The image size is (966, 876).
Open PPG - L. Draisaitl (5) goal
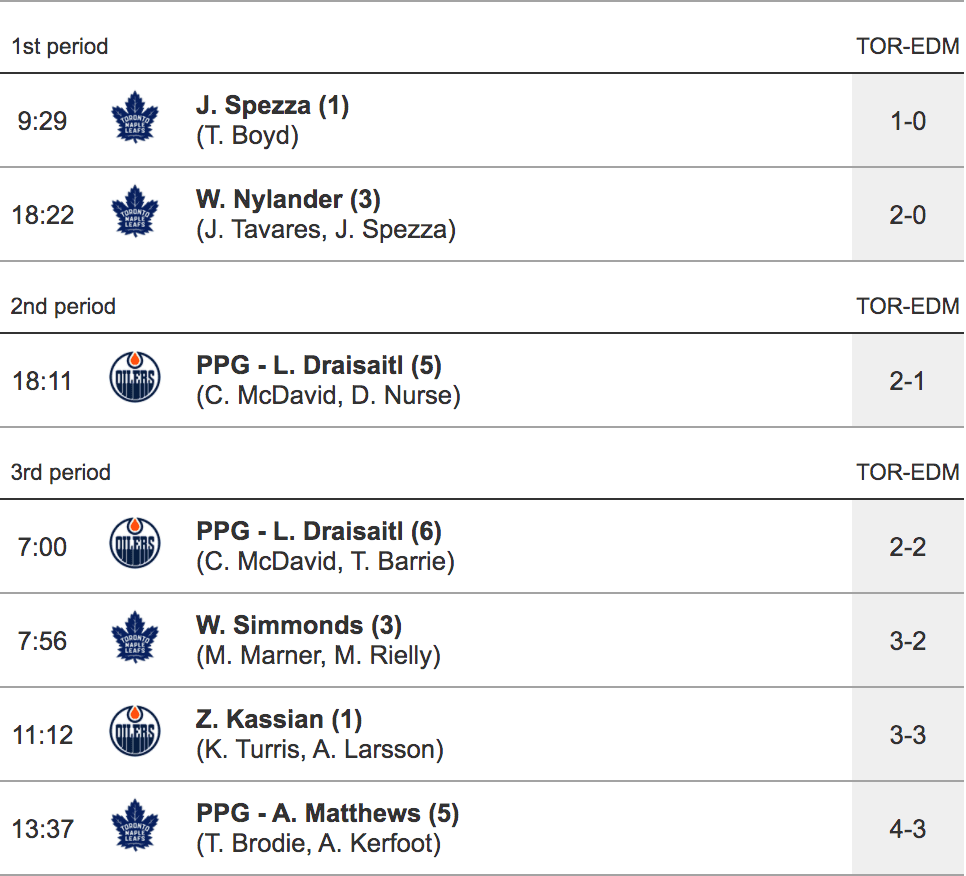click(319, 366)
